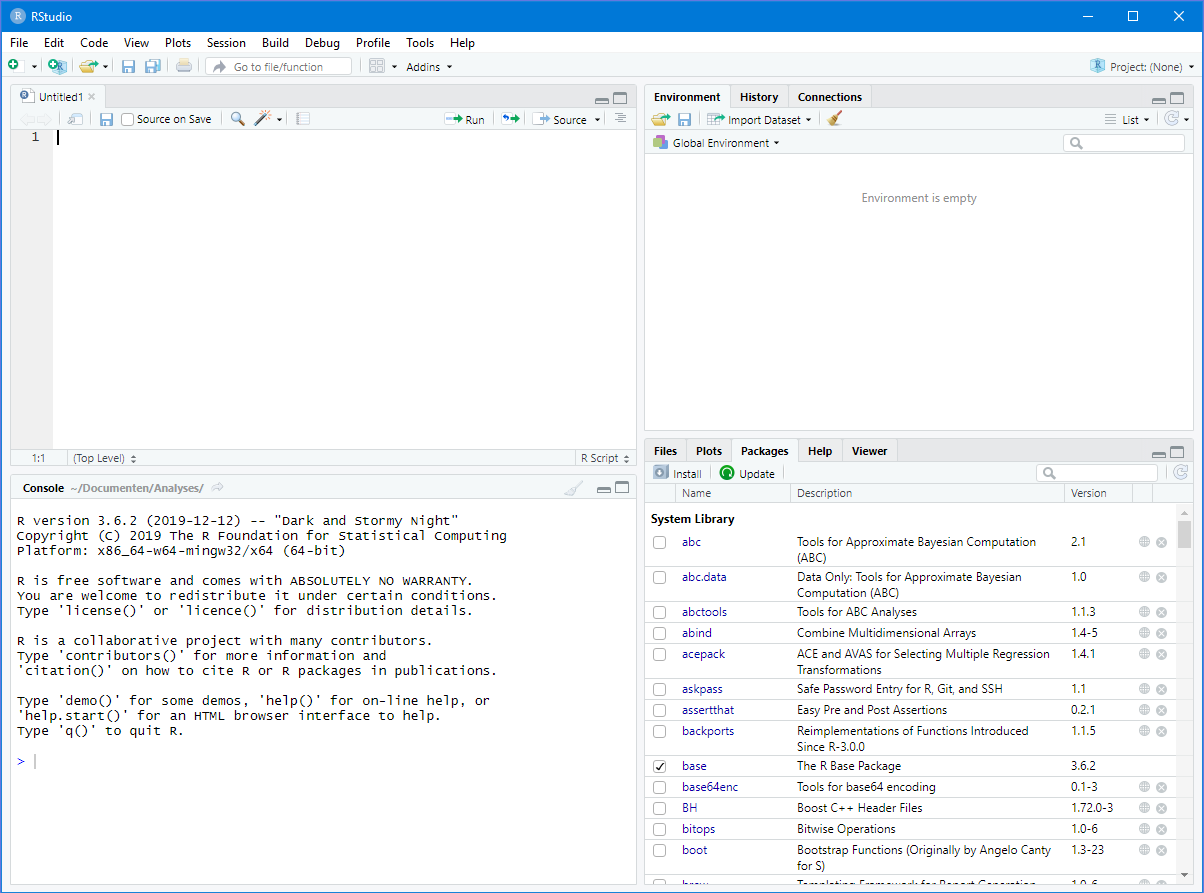This screenshot has height=893, width=1204.
Task: Click the Run button in editor
Action: click(x=465, y=119)
